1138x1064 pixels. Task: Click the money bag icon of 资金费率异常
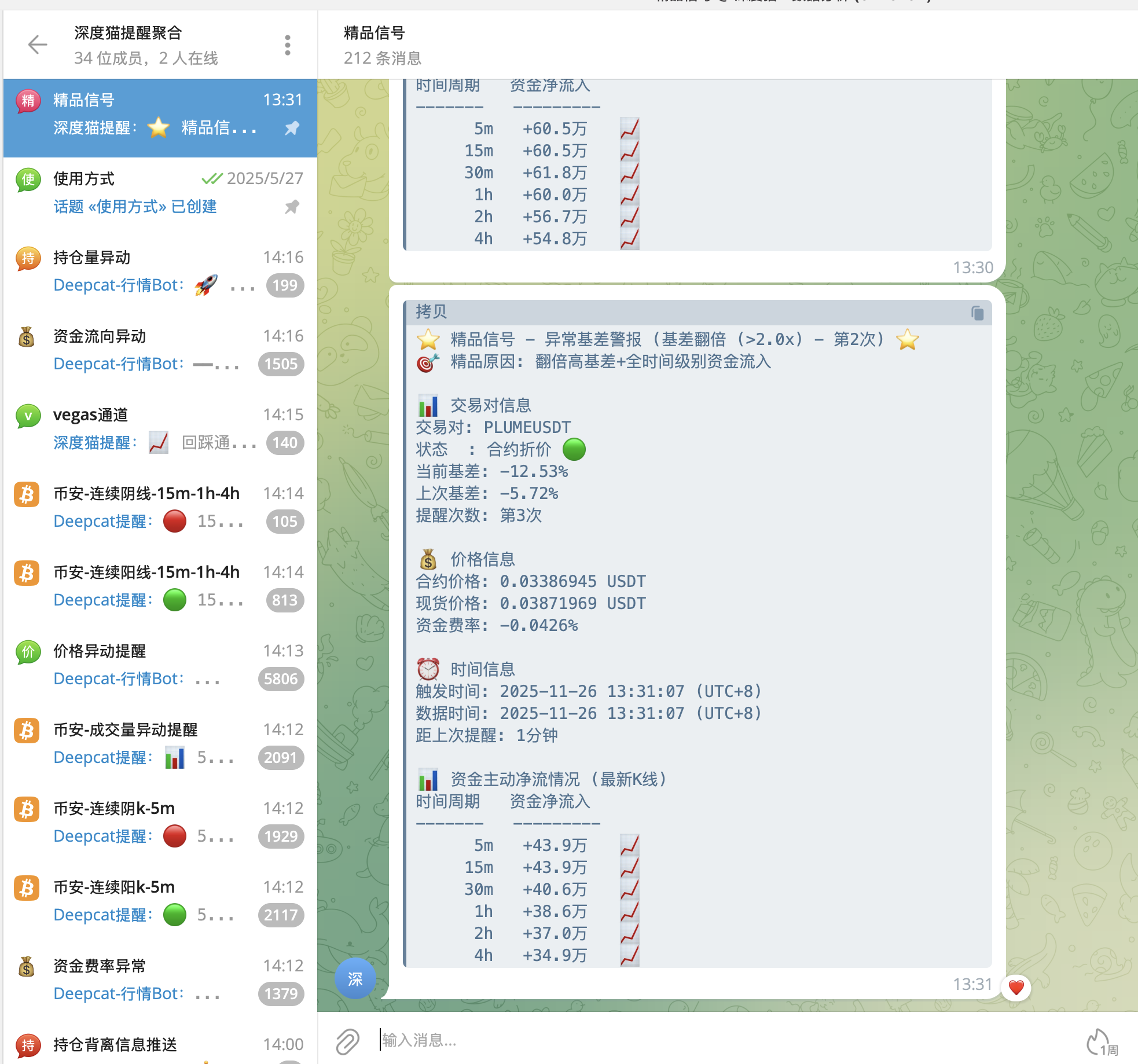coord(26,966)
